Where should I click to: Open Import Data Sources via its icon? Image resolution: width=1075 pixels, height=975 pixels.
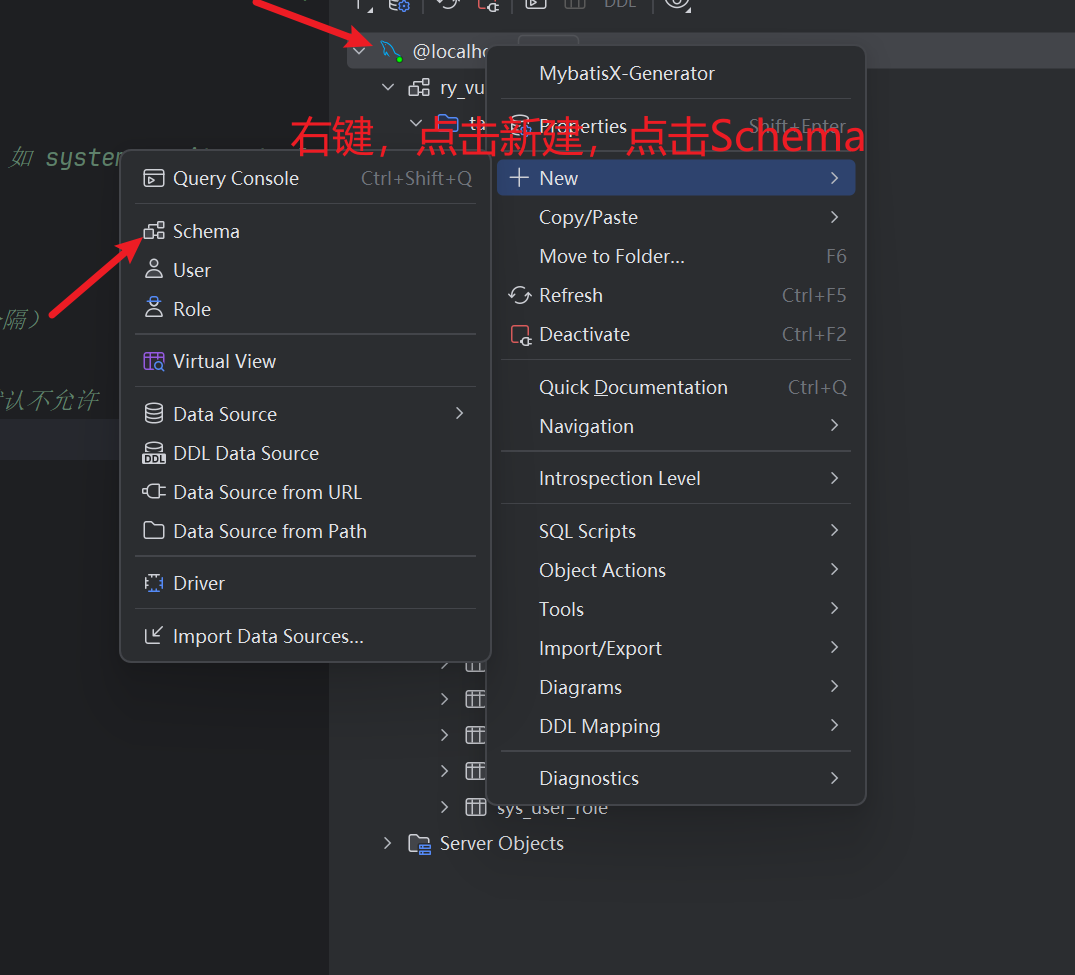(154, 636)
